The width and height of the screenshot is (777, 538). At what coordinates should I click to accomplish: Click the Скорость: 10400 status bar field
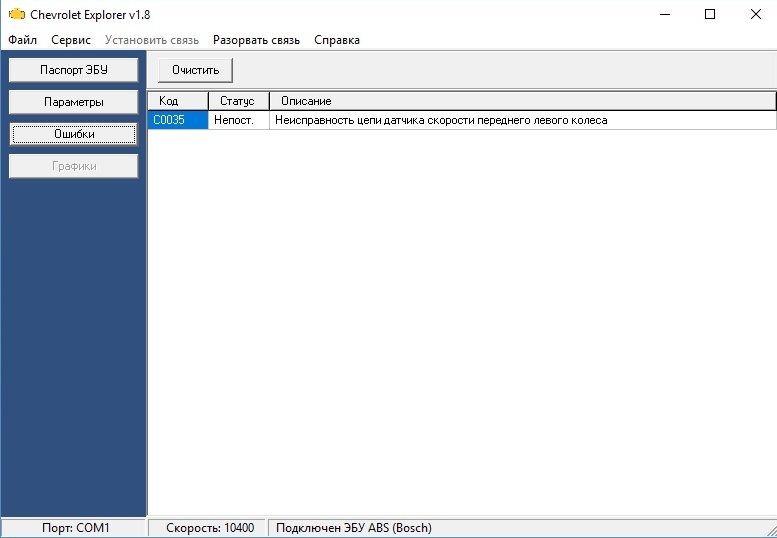coord(209,528)
